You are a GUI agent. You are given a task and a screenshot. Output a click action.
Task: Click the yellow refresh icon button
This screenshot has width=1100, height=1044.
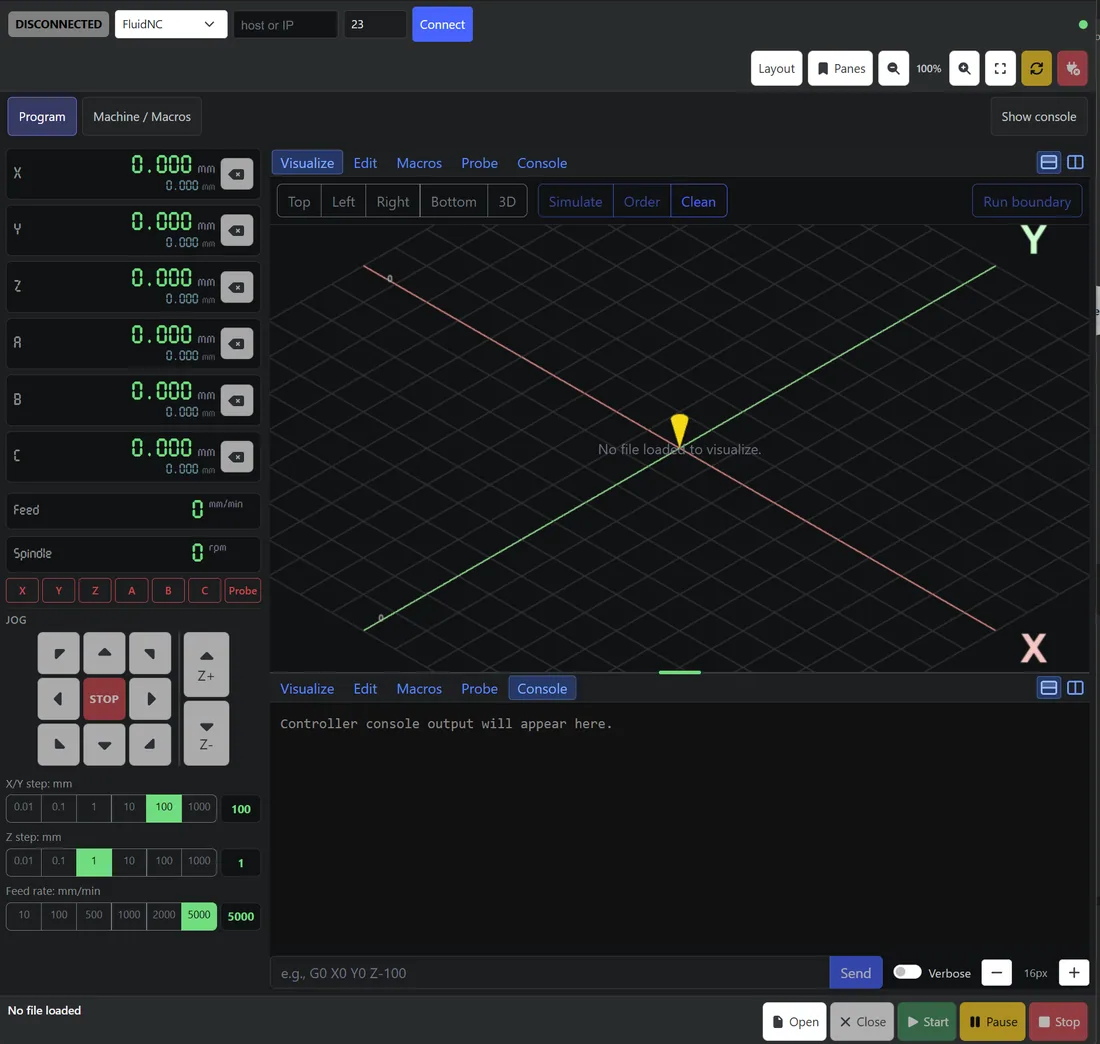(x=1036, y=68)
